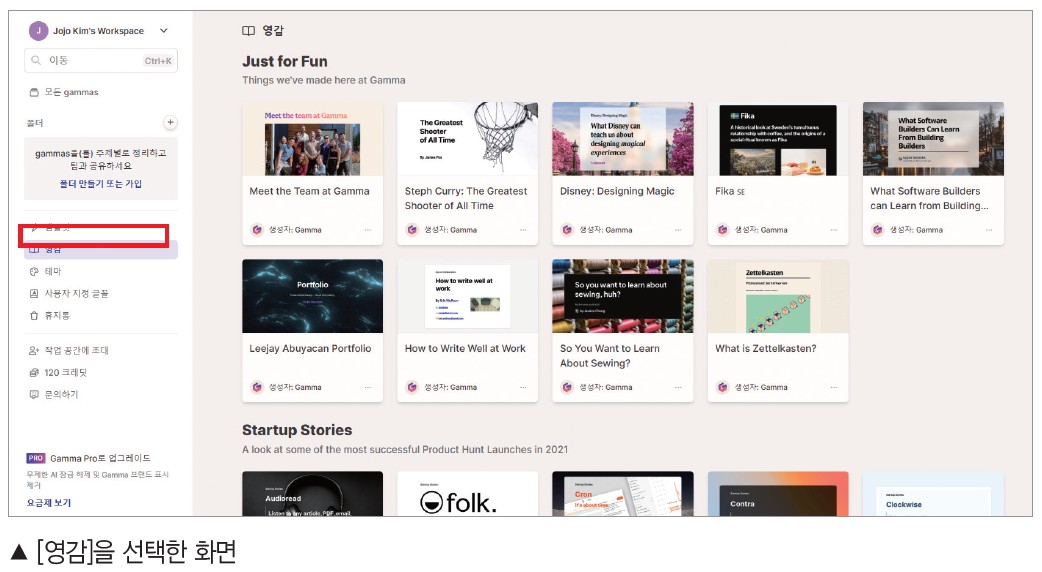Open the 테마 palette icon
The width and height of the screenshot is (1042, 572).
35,271
